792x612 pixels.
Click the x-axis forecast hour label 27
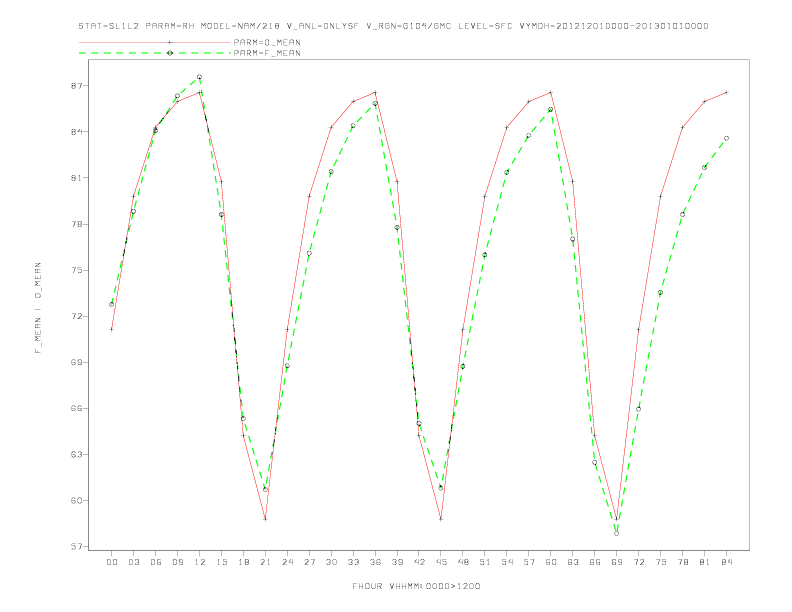pos(309,562)
